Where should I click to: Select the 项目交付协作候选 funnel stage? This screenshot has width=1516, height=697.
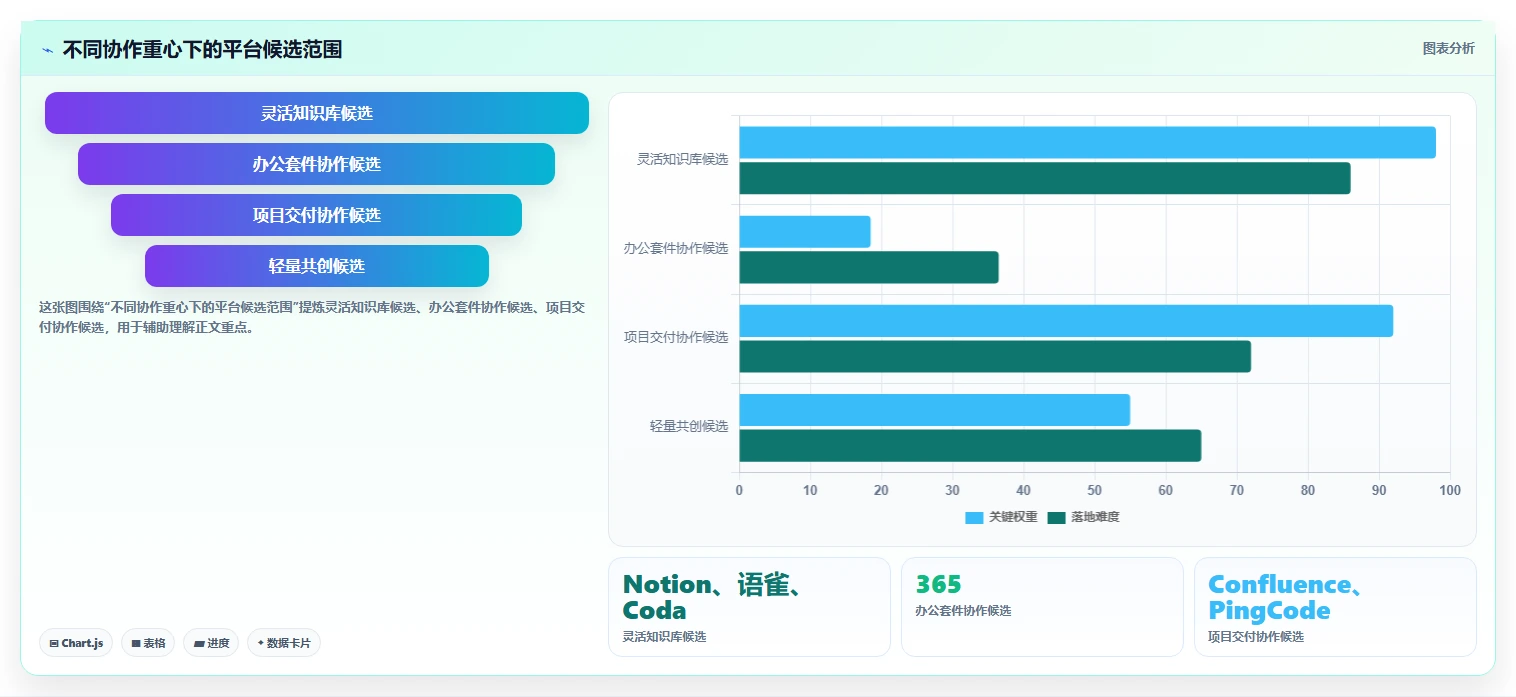[317, 215]
